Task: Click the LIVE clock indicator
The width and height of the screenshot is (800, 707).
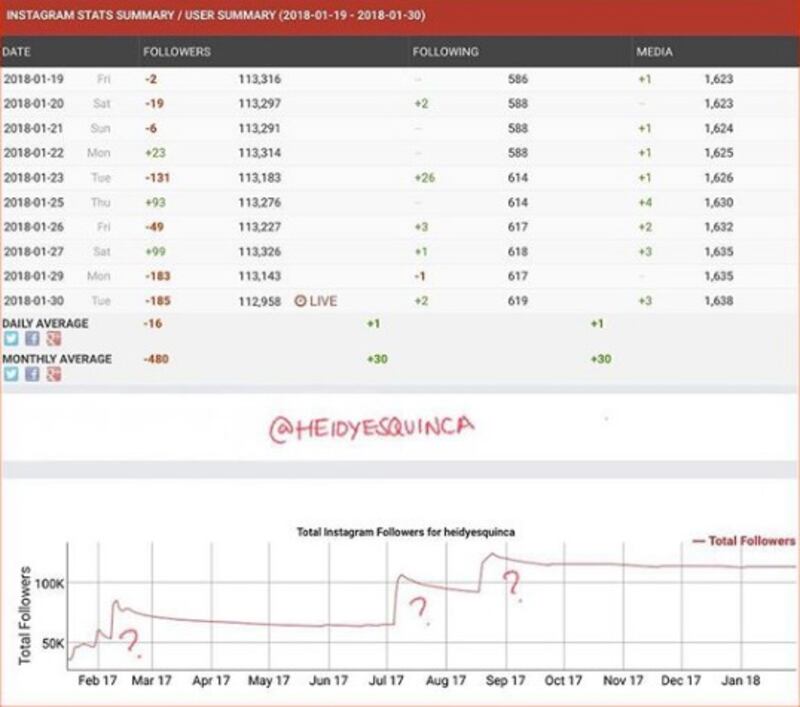Action: 316,301
